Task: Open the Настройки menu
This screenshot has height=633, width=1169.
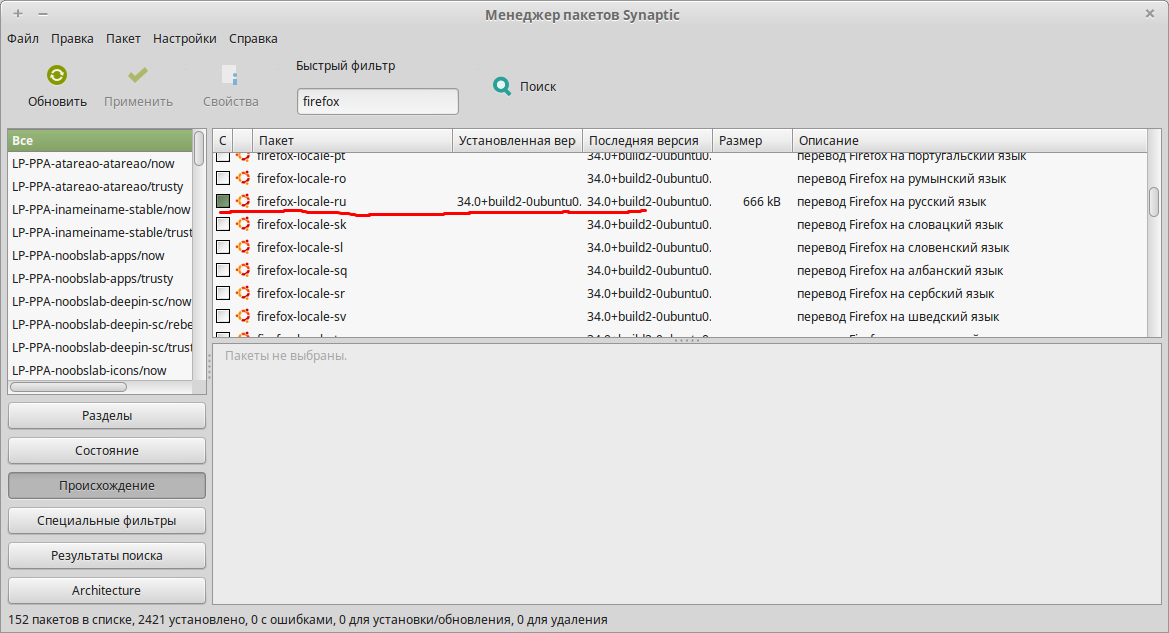Action: (x=184, y=39)
